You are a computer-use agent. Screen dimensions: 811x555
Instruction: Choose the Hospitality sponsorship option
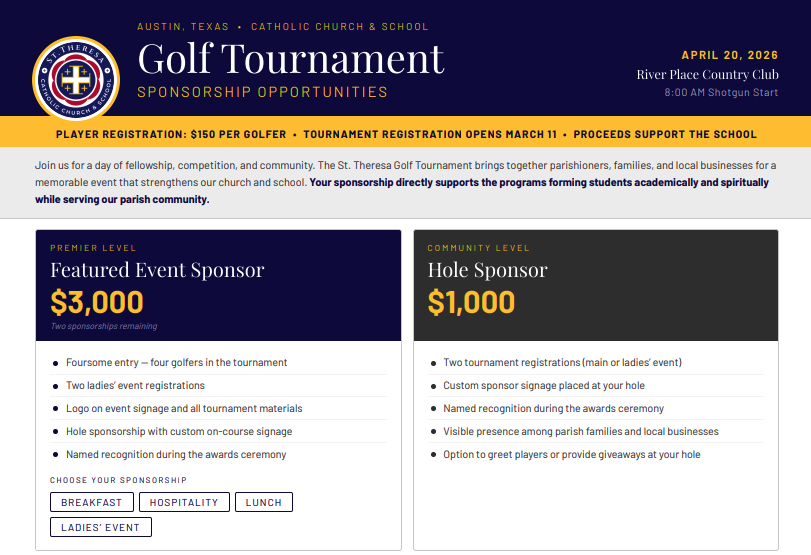184,502
